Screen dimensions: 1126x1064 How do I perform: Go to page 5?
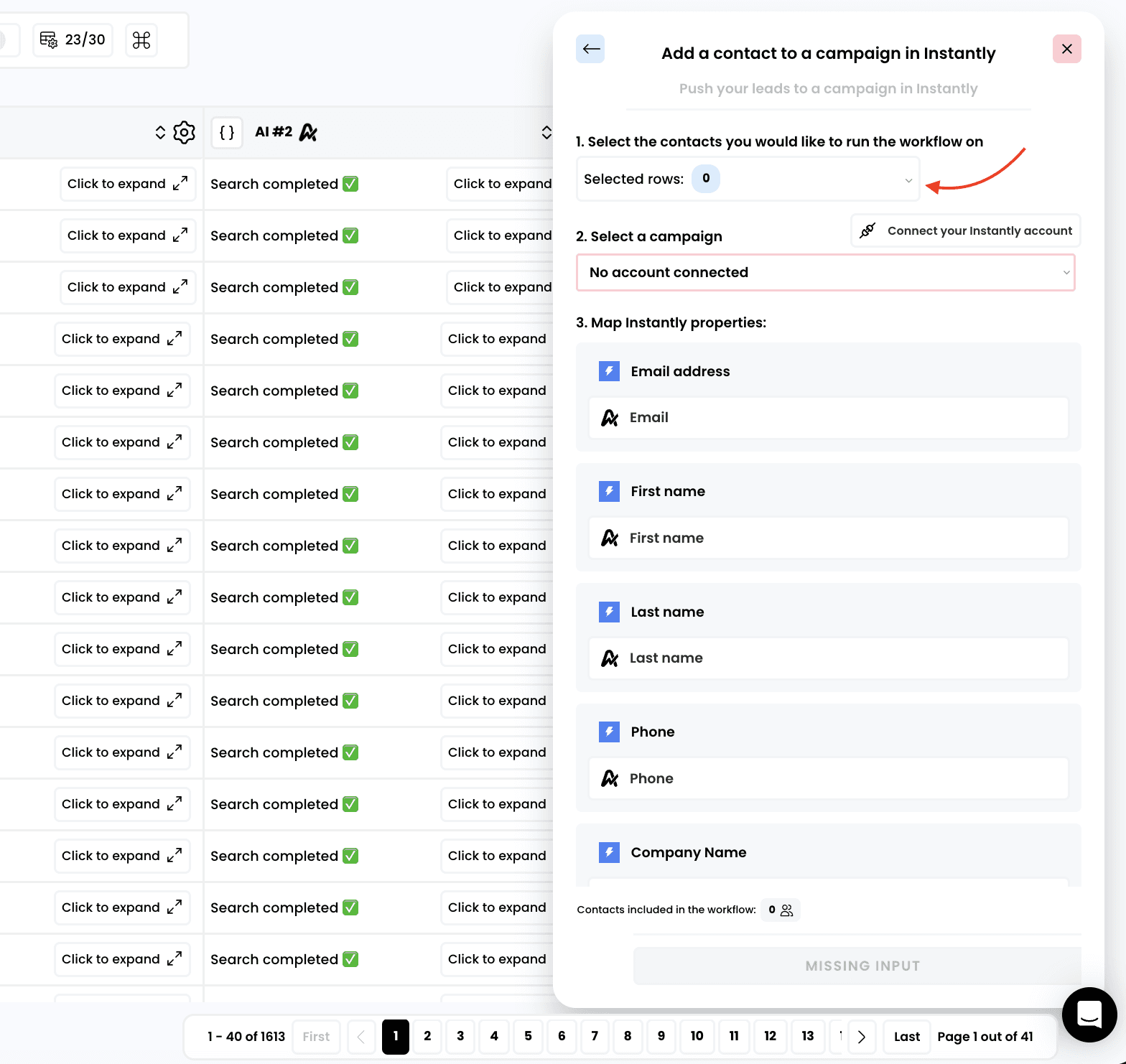pos(528,1036)
